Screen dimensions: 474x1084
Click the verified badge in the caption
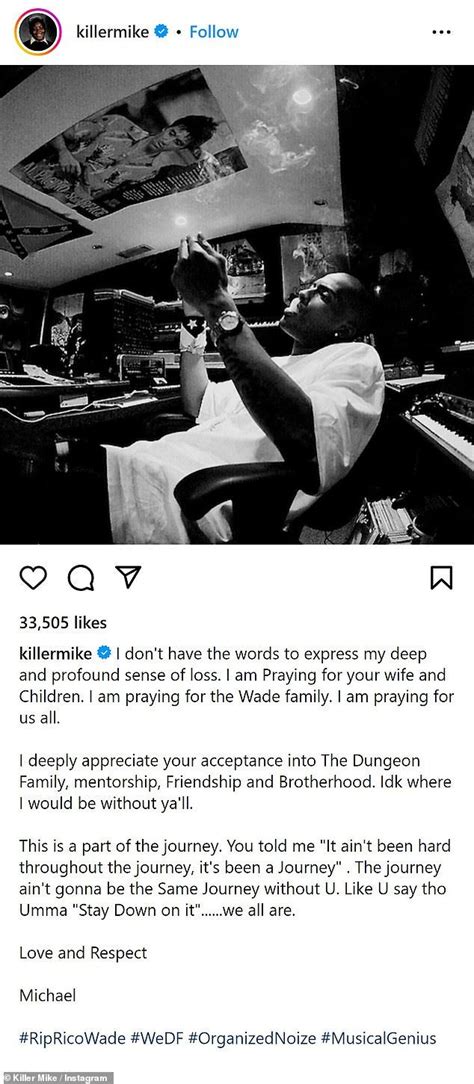tap(106, 653)
